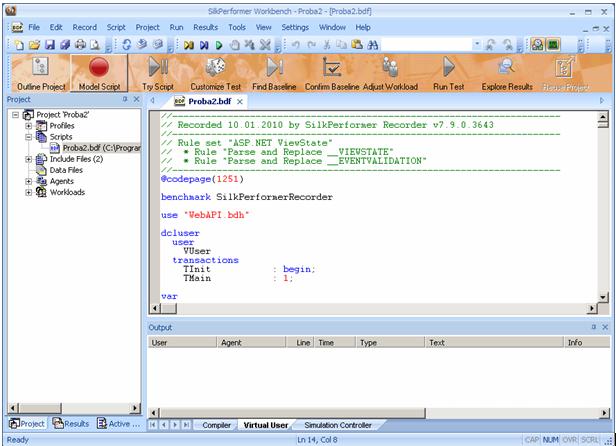Click the Type column header in Output
The image size is (616, 446).
click(390, 343)
